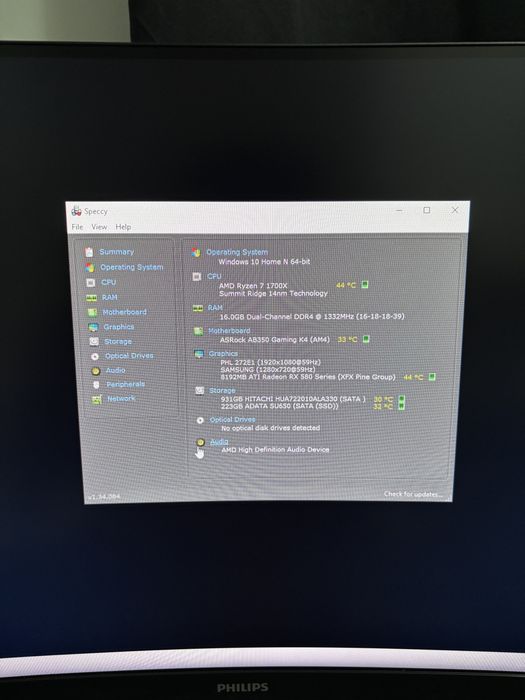Screen dimensions: 525x700
Task: Click the disc icon beside Optical Drives heading
Action: 200,420
